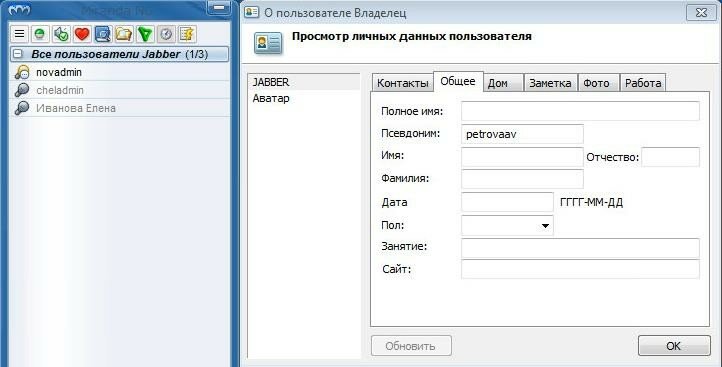Close the О пользователе Владелец dialog
Screen dimensions: 722x367
701,12
